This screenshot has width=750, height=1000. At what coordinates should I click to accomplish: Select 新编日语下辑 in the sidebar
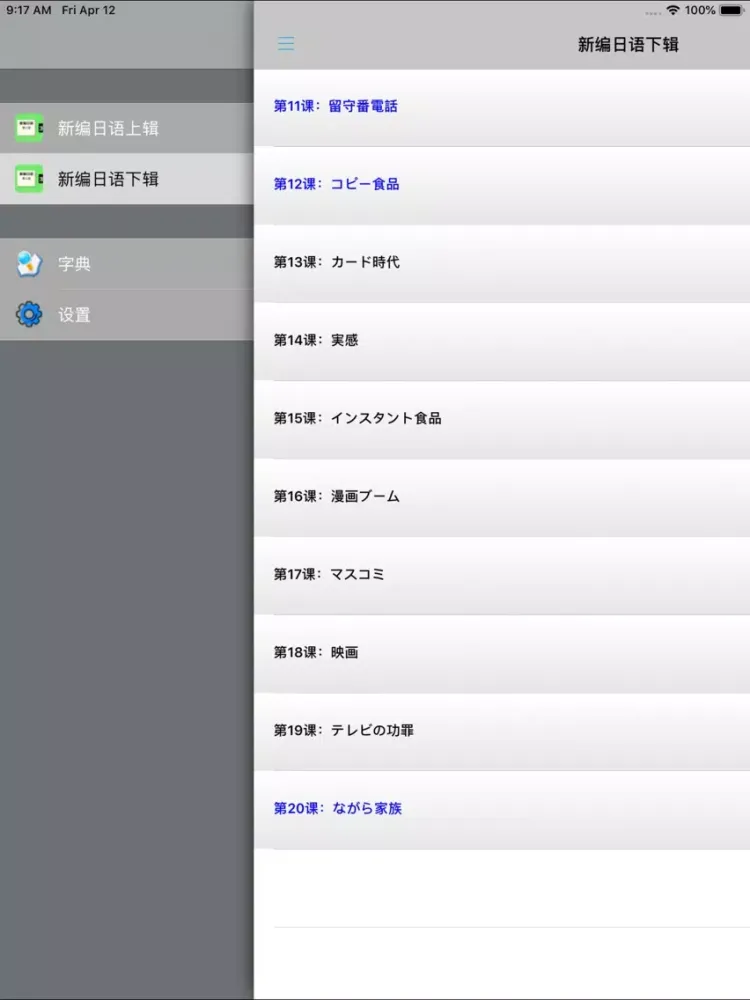pyautogui.click(x=127, y=179)
